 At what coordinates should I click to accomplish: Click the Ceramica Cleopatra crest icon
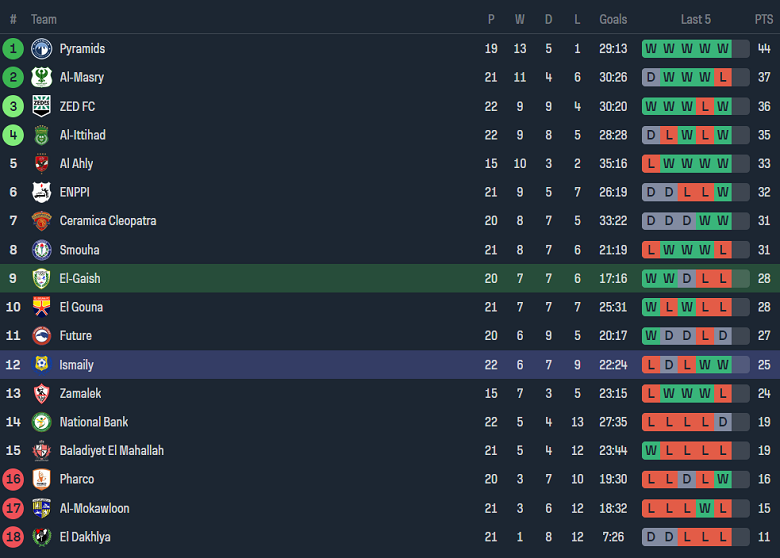point(41,221)
